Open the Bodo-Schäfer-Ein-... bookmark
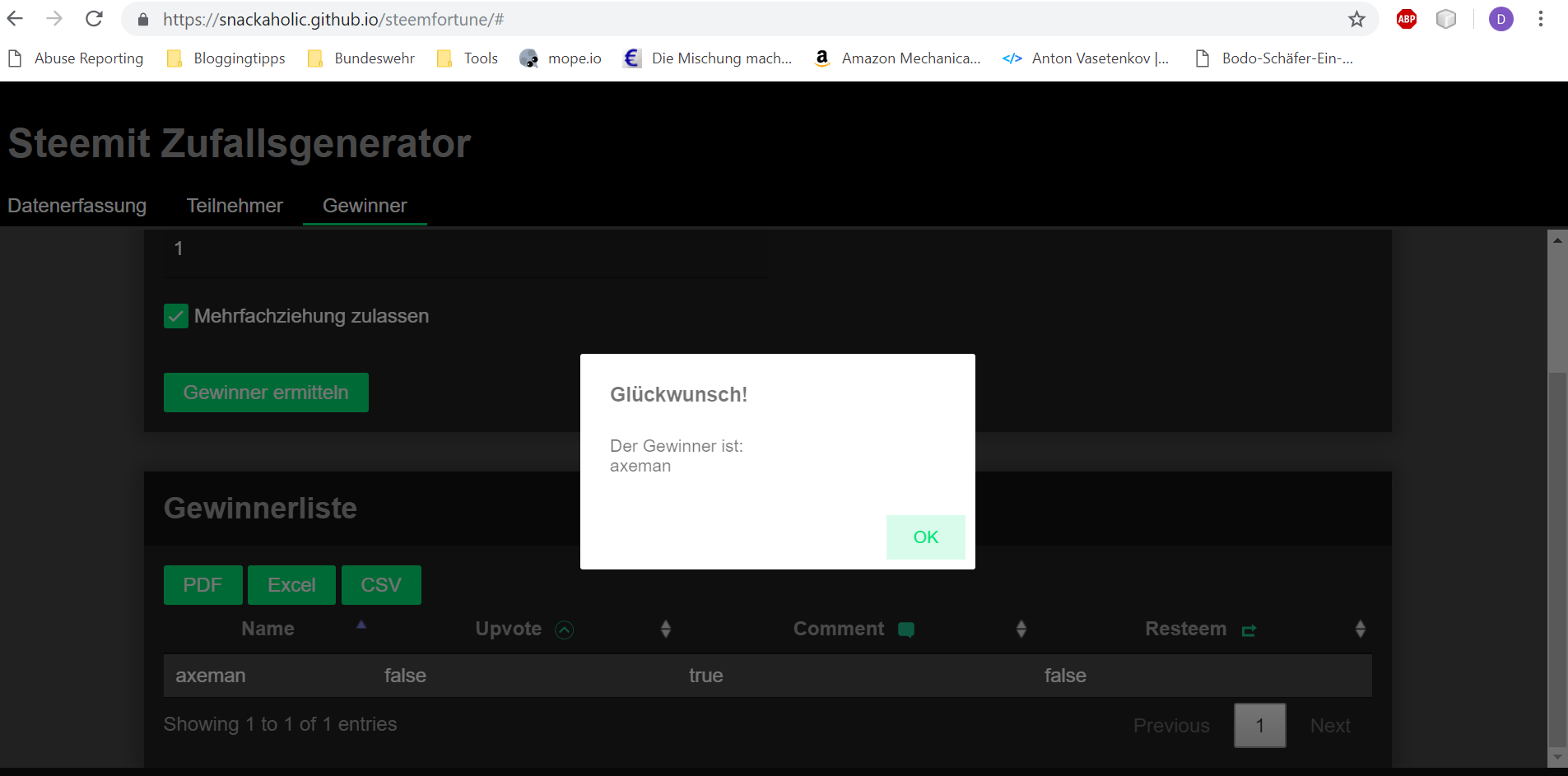1568x776 pixels. tap(1273, 58)
